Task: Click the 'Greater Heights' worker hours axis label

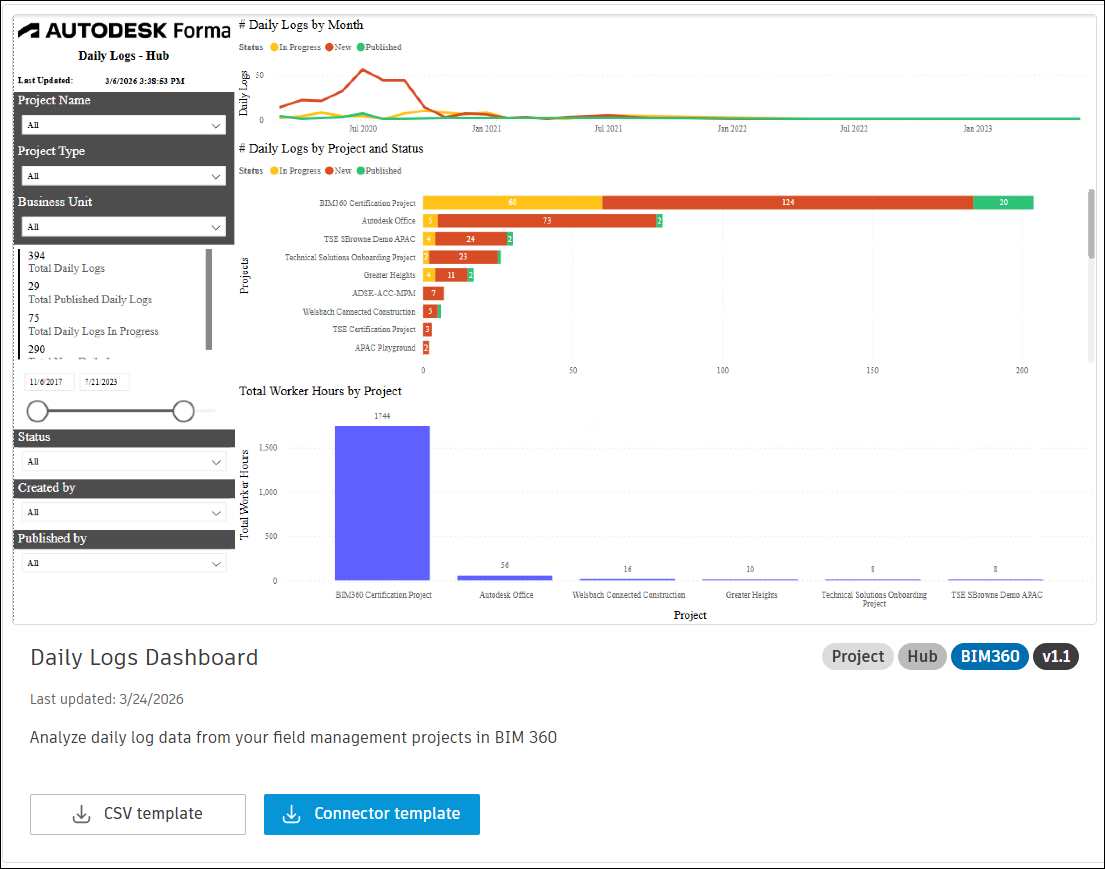Action: (x=751, y=595)
